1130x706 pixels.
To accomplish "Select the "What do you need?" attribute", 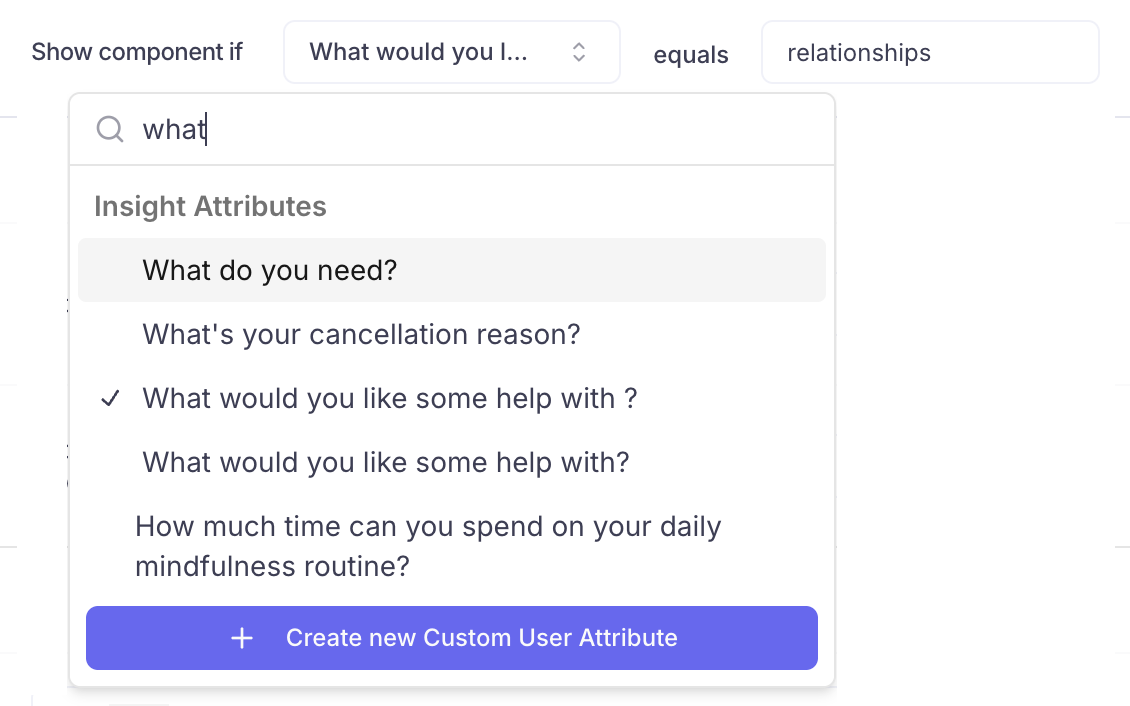I will [x=270, y=270].
